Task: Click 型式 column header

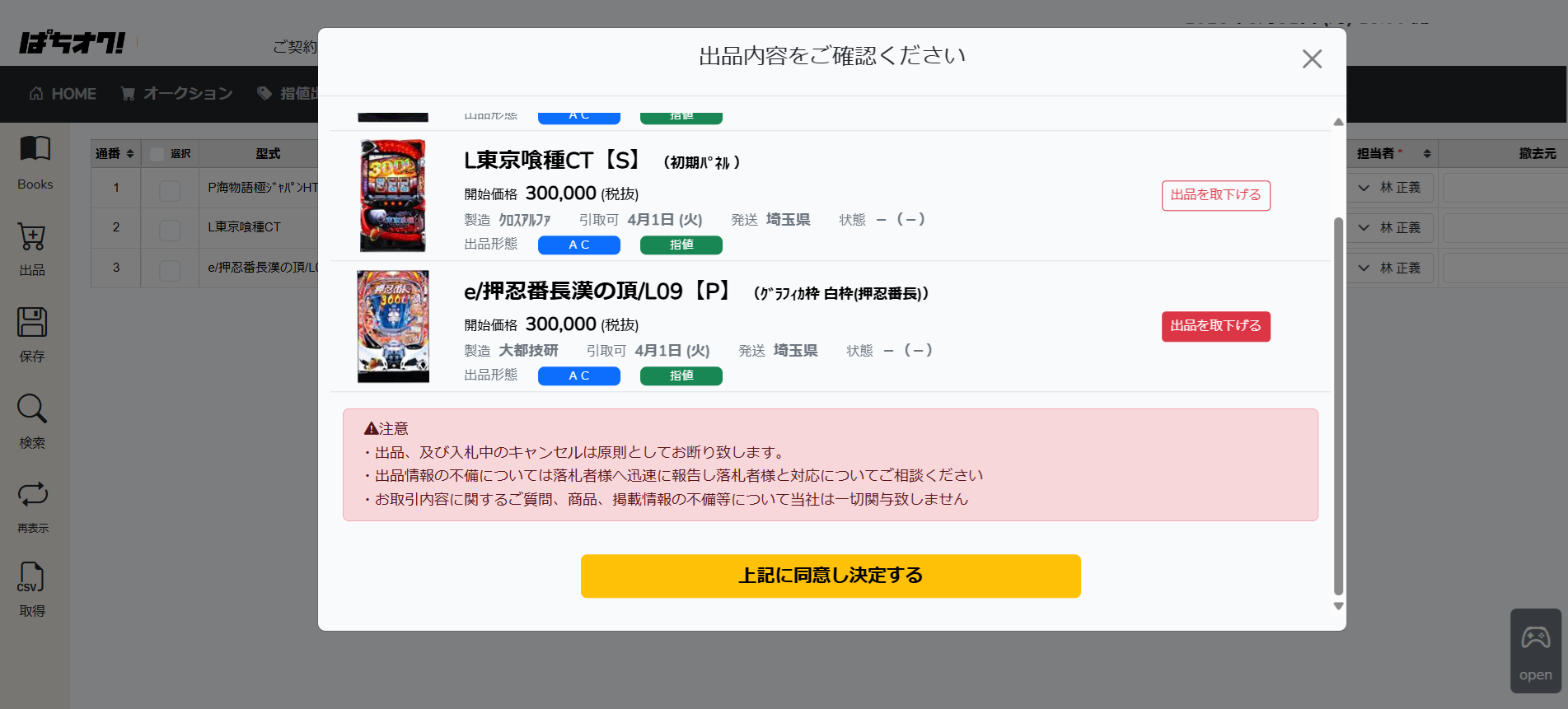Action: [x=268, y=154]
